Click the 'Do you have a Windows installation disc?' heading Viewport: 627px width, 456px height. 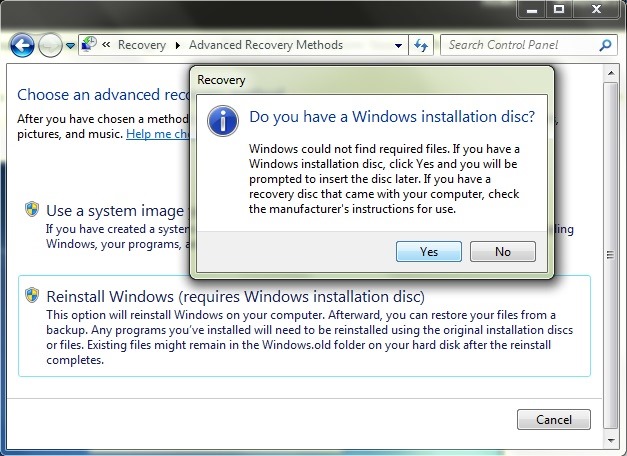tap(392, 117)
